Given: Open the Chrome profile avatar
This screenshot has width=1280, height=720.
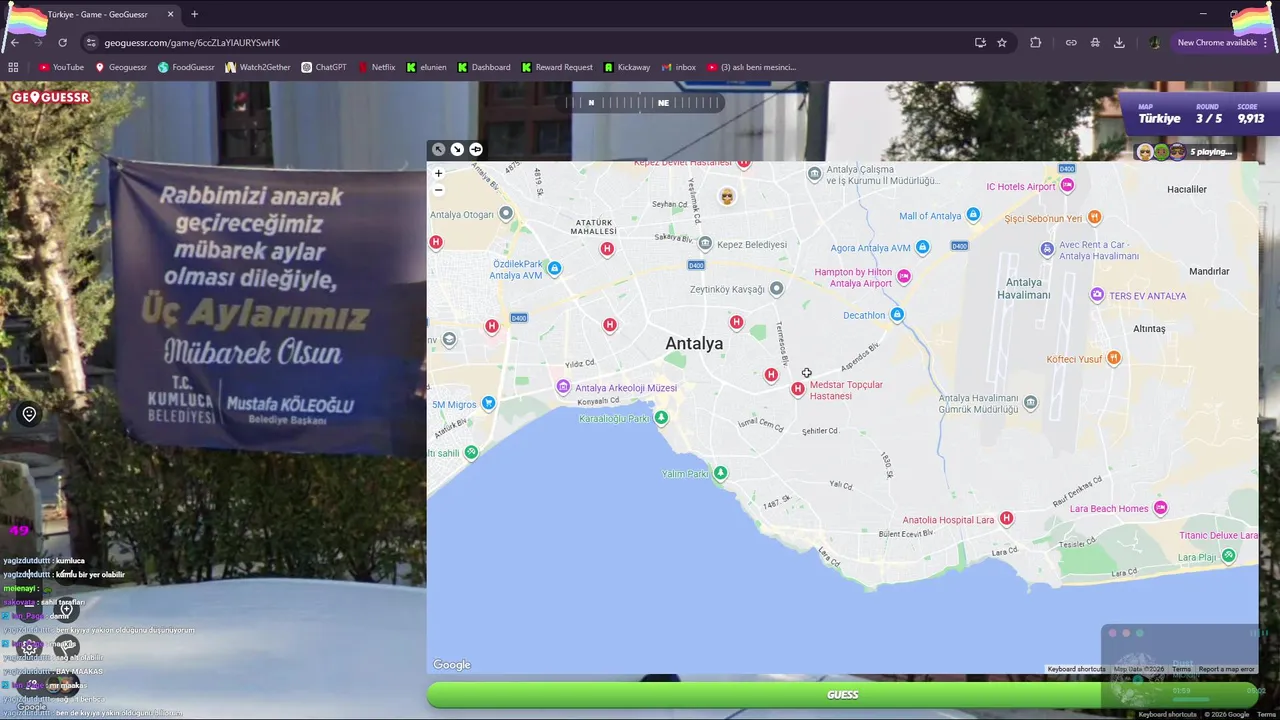Looking at the screenshot, I should pyautogui.click(x=1154, y=42).
